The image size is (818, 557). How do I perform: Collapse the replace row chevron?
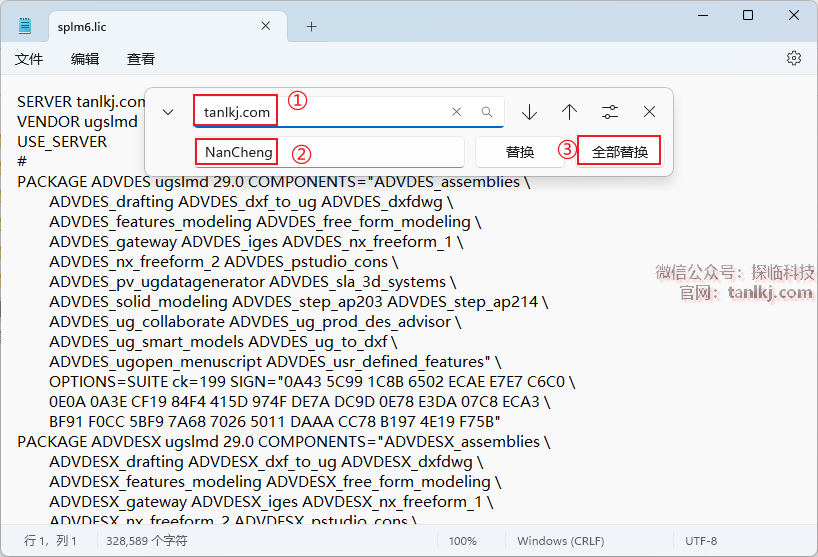coord(168,112)
